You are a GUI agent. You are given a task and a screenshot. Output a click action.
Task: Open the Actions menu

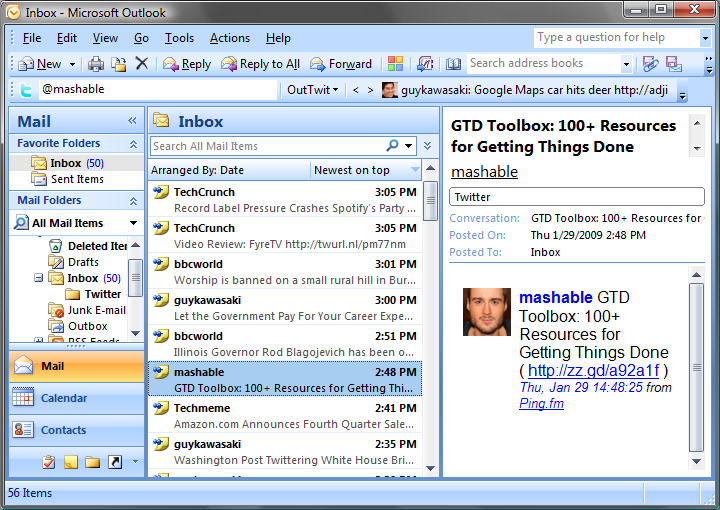(x=230, y=38)
